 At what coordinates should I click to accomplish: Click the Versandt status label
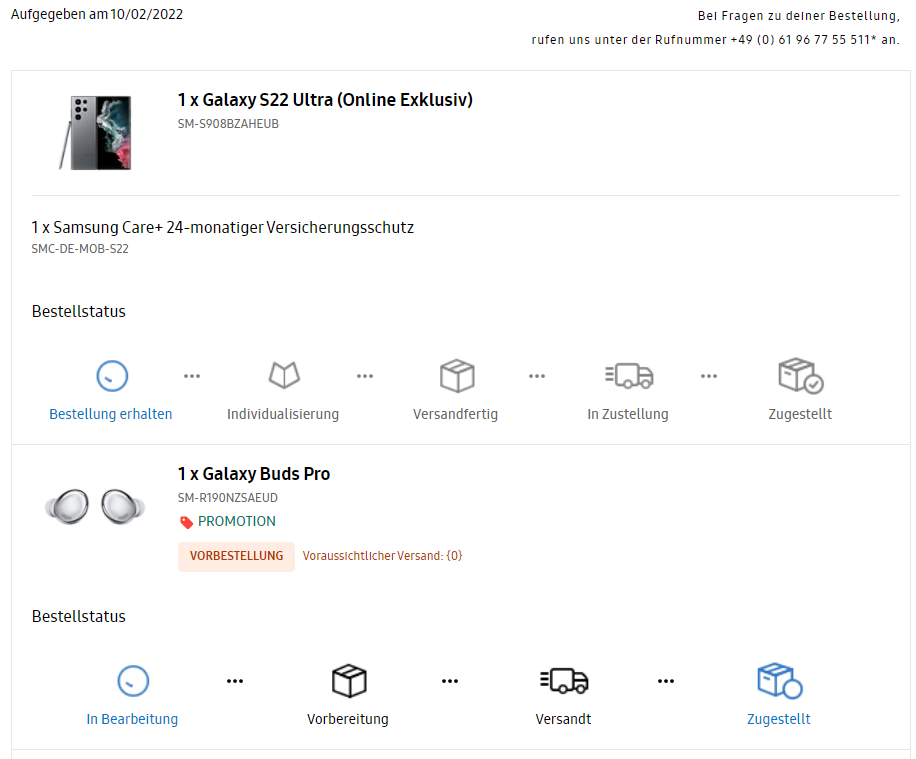coord(563,719)
